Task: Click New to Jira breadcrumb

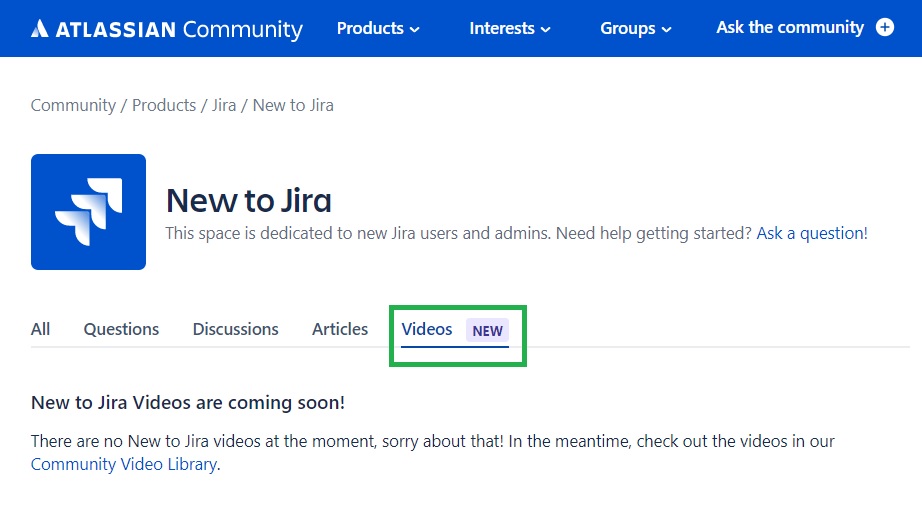Action: click(293, 105)
